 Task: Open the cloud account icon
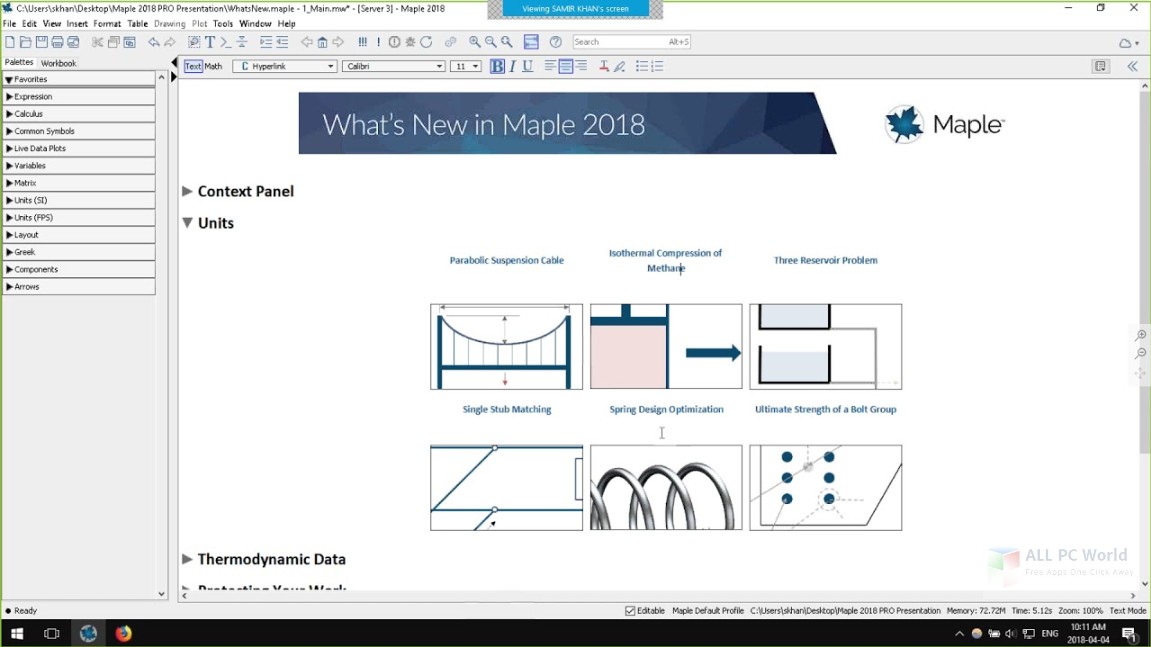pos(1128,43)
